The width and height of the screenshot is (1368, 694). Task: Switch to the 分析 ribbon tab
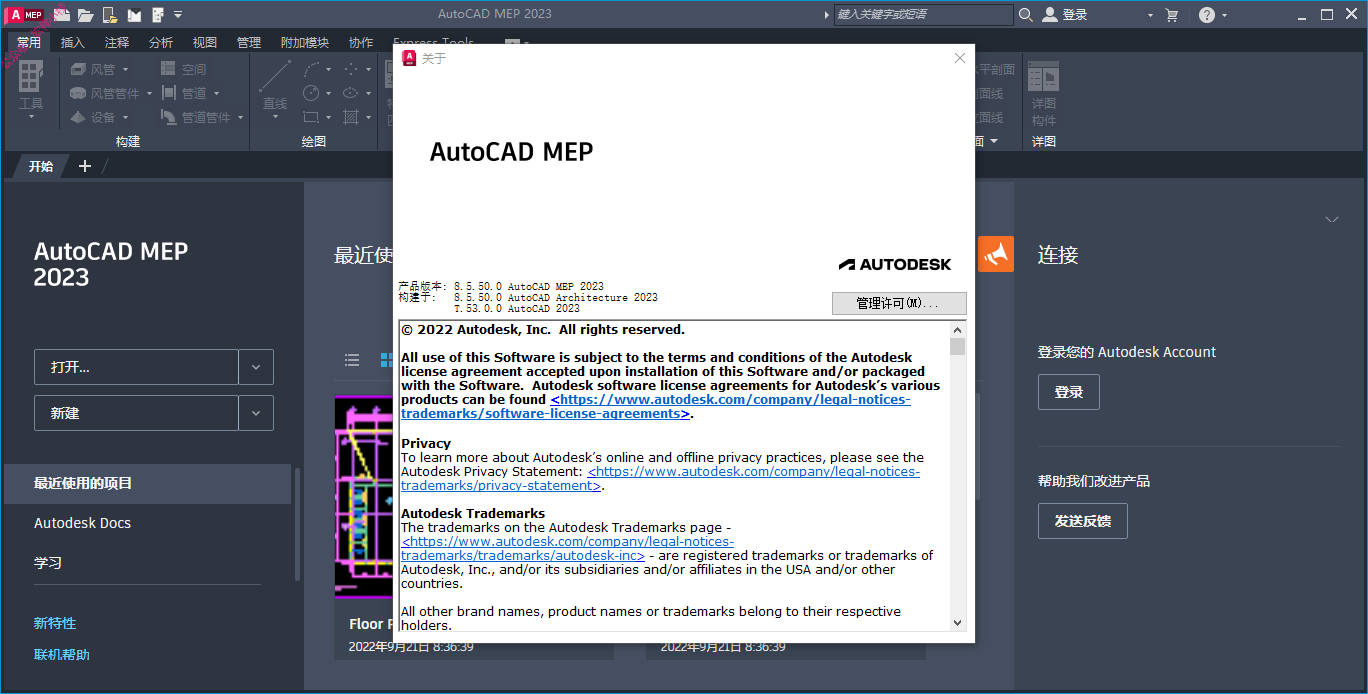click(x=161, y=42)
